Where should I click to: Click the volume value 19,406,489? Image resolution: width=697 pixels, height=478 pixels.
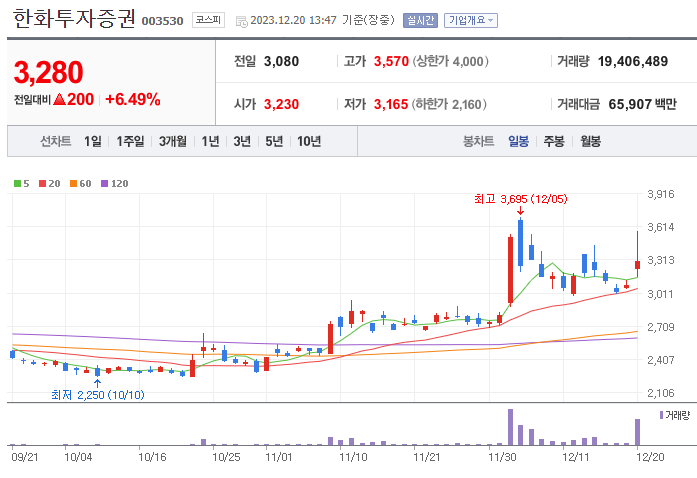(x=633, y=61)
